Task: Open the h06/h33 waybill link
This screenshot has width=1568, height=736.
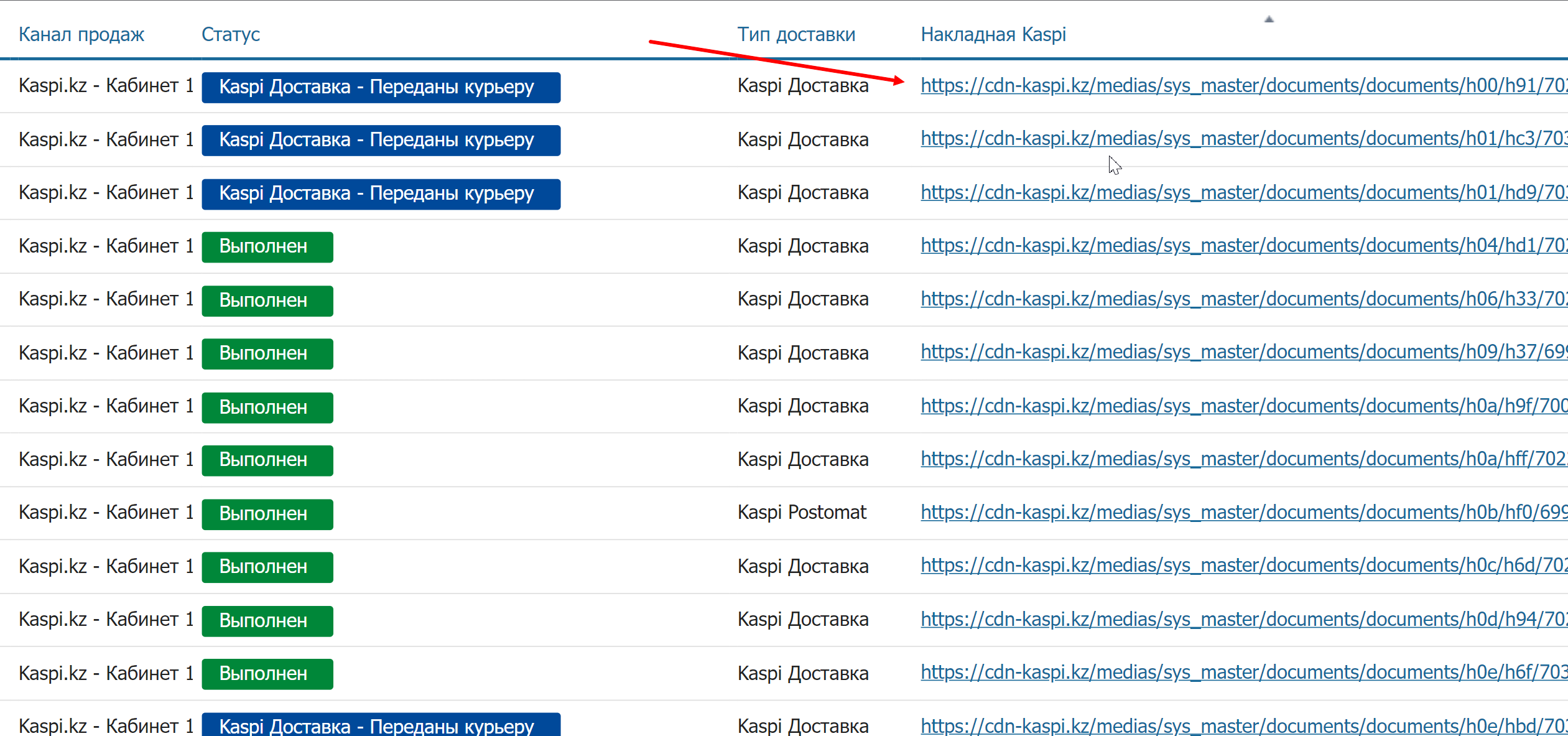Action: click(x=1243, y=299)
